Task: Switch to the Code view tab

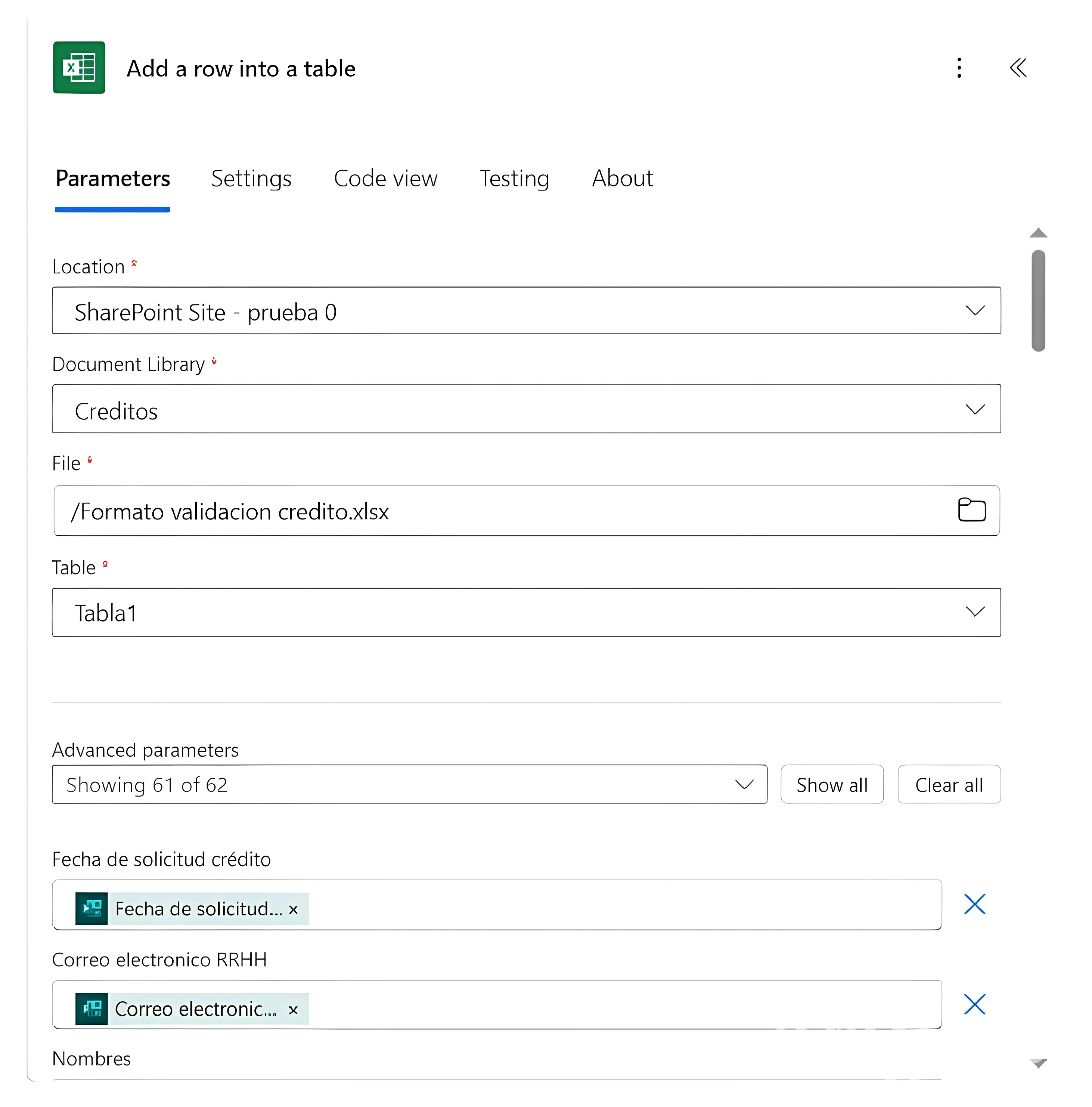Action: [x=385, y=178]
